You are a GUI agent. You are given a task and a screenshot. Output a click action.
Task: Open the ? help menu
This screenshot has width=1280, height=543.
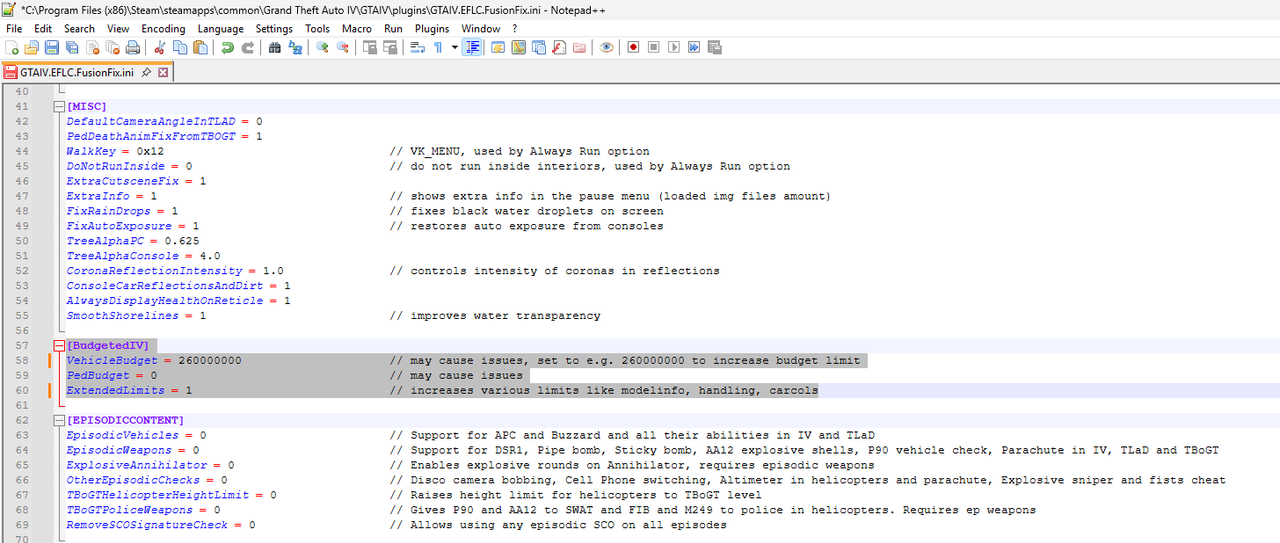(x=515, y=29)
